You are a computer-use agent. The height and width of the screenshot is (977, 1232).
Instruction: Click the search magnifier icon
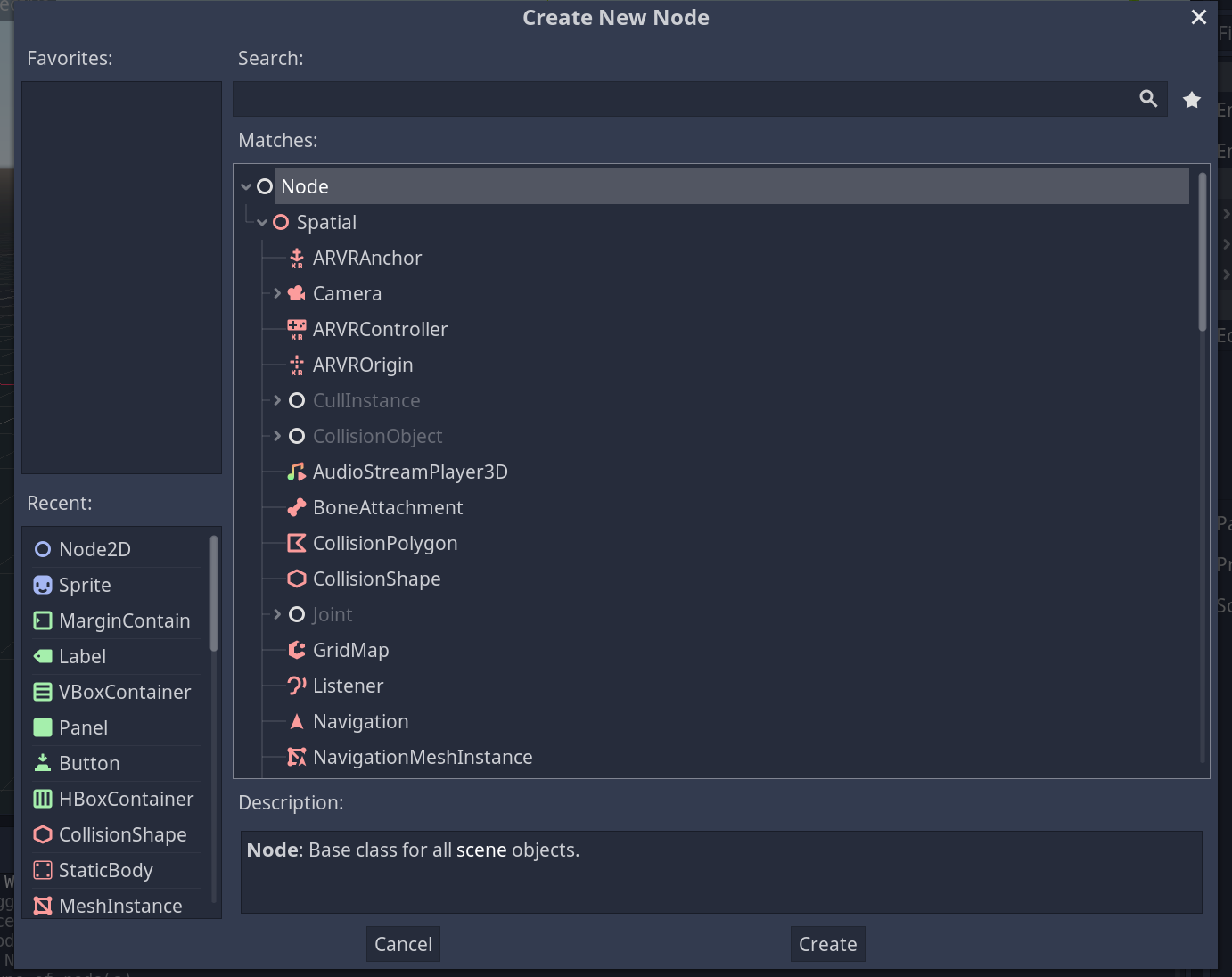coord(1148,99)
